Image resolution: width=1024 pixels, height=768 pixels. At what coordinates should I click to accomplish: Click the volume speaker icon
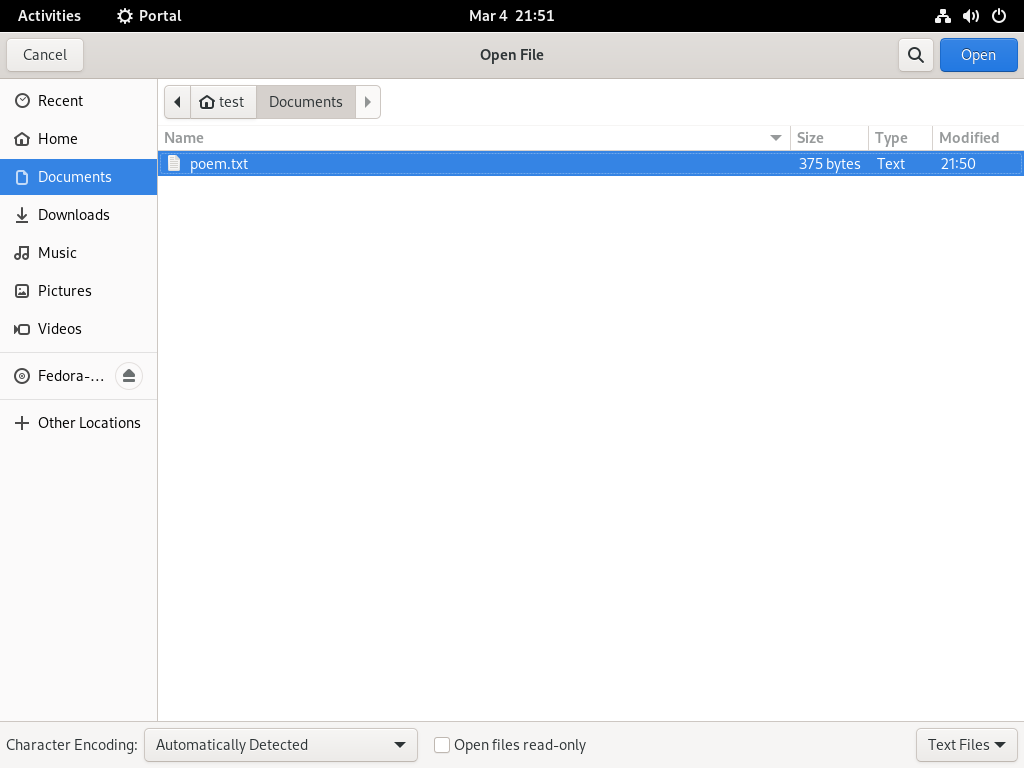coord(970,16)
